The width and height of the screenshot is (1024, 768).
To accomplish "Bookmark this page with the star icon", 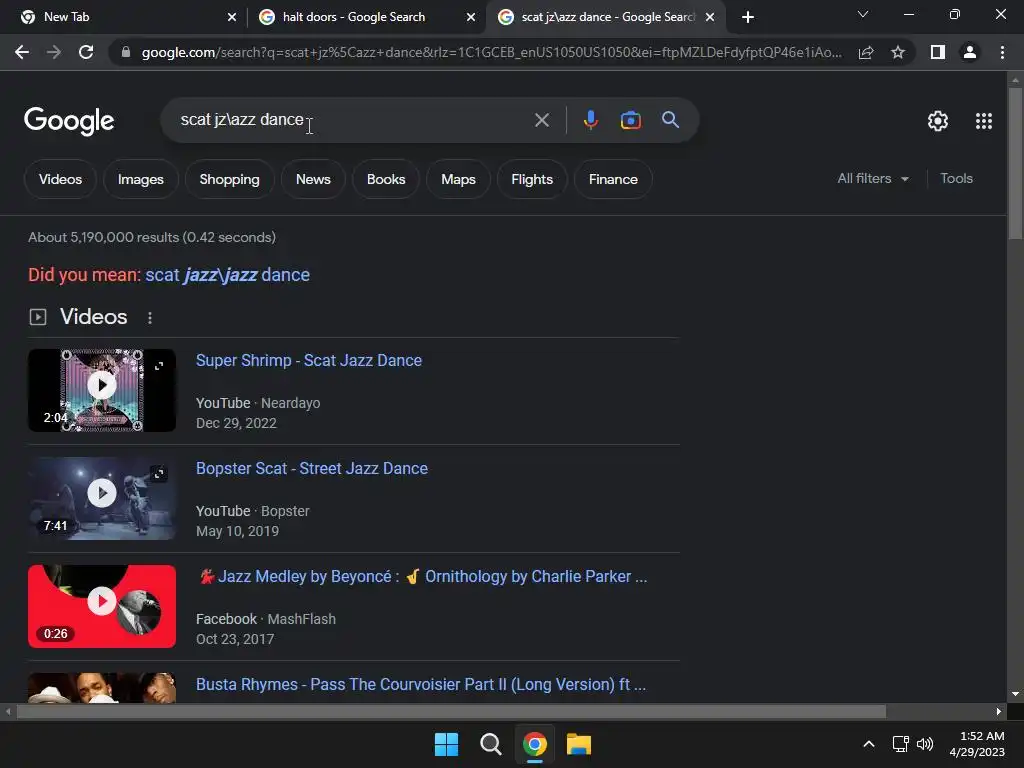I will pos(898,52).
